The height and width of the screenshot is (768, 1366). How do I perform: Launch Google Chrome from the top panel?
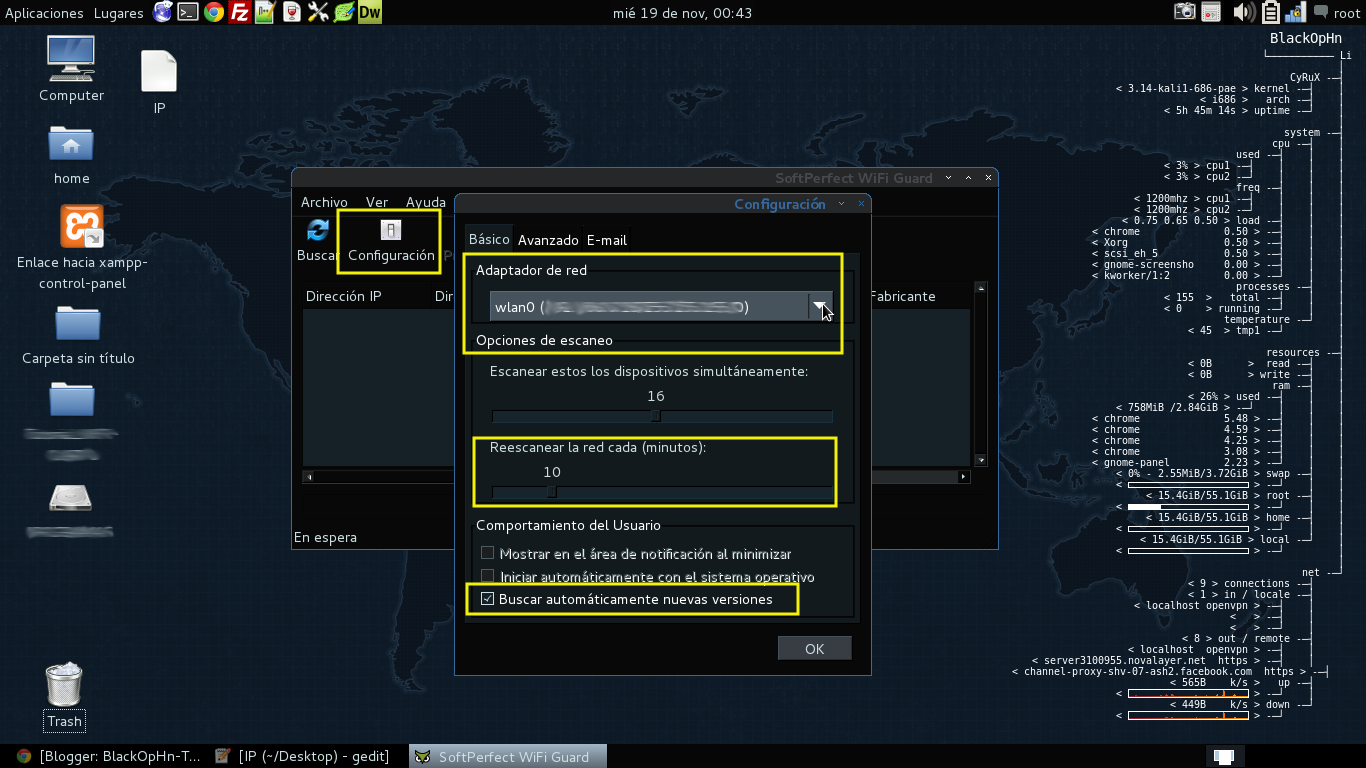pyautogui.click(x=213, y=12)
